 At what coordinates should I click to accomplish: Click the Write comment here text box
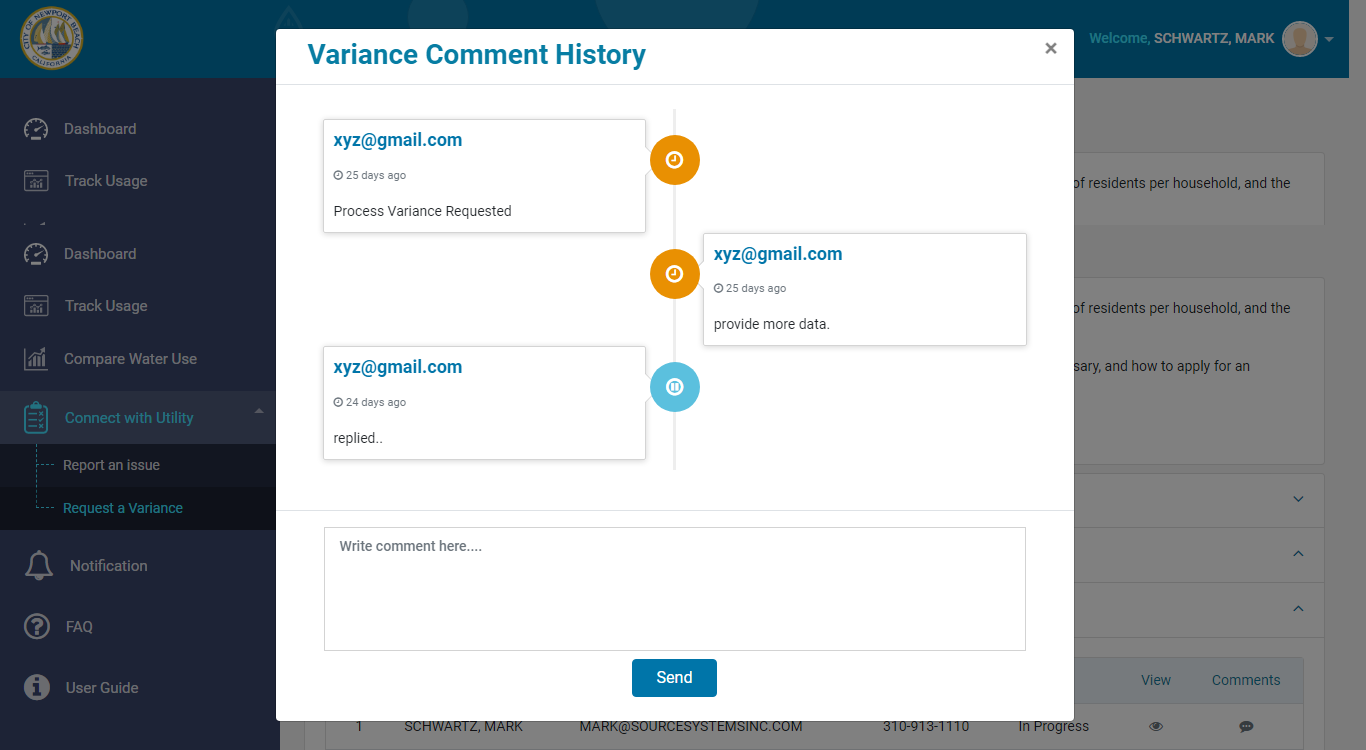(674, 588)
